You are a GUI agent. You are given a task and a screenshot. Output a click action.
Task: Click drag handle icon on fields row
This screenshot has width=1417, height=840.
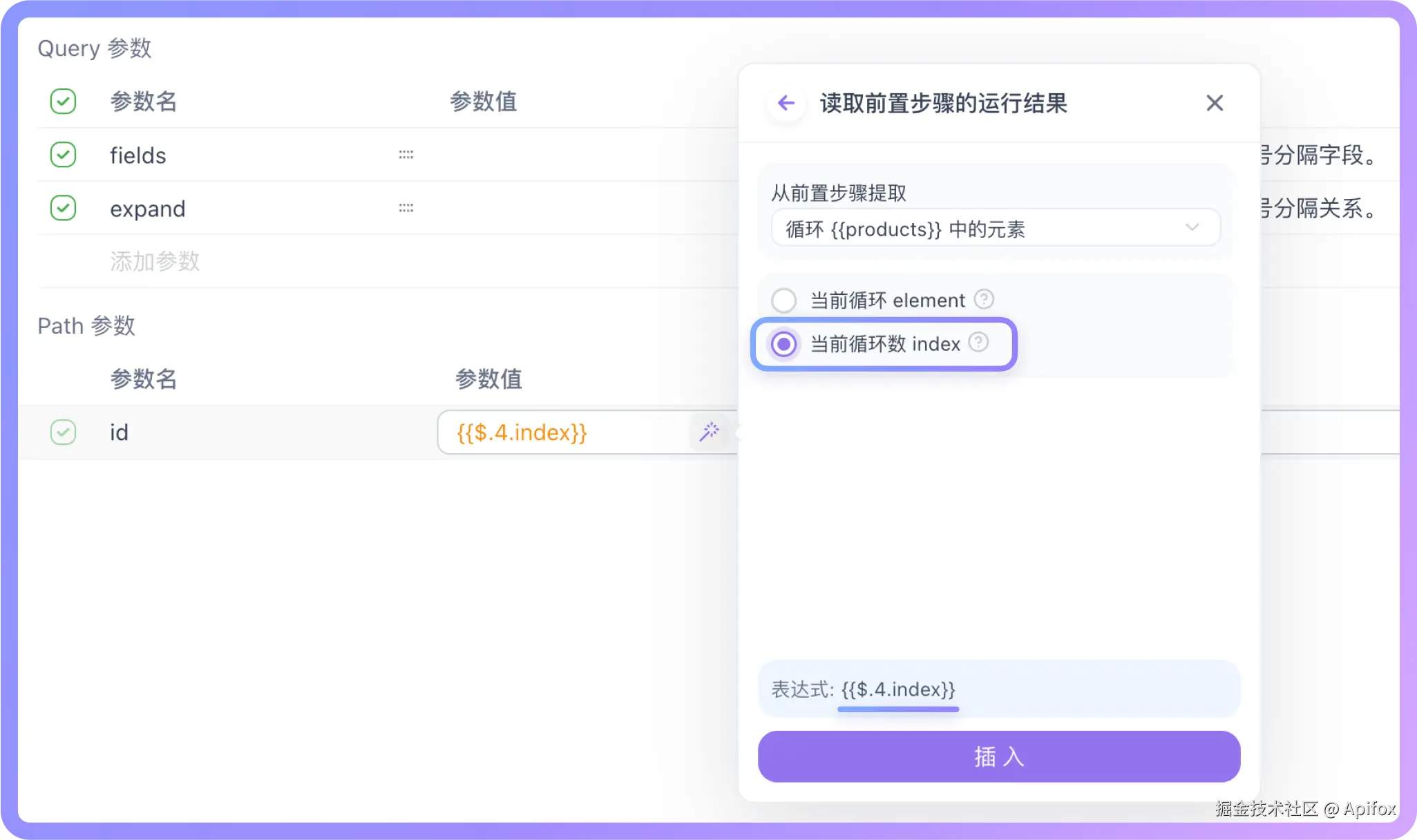406,155
